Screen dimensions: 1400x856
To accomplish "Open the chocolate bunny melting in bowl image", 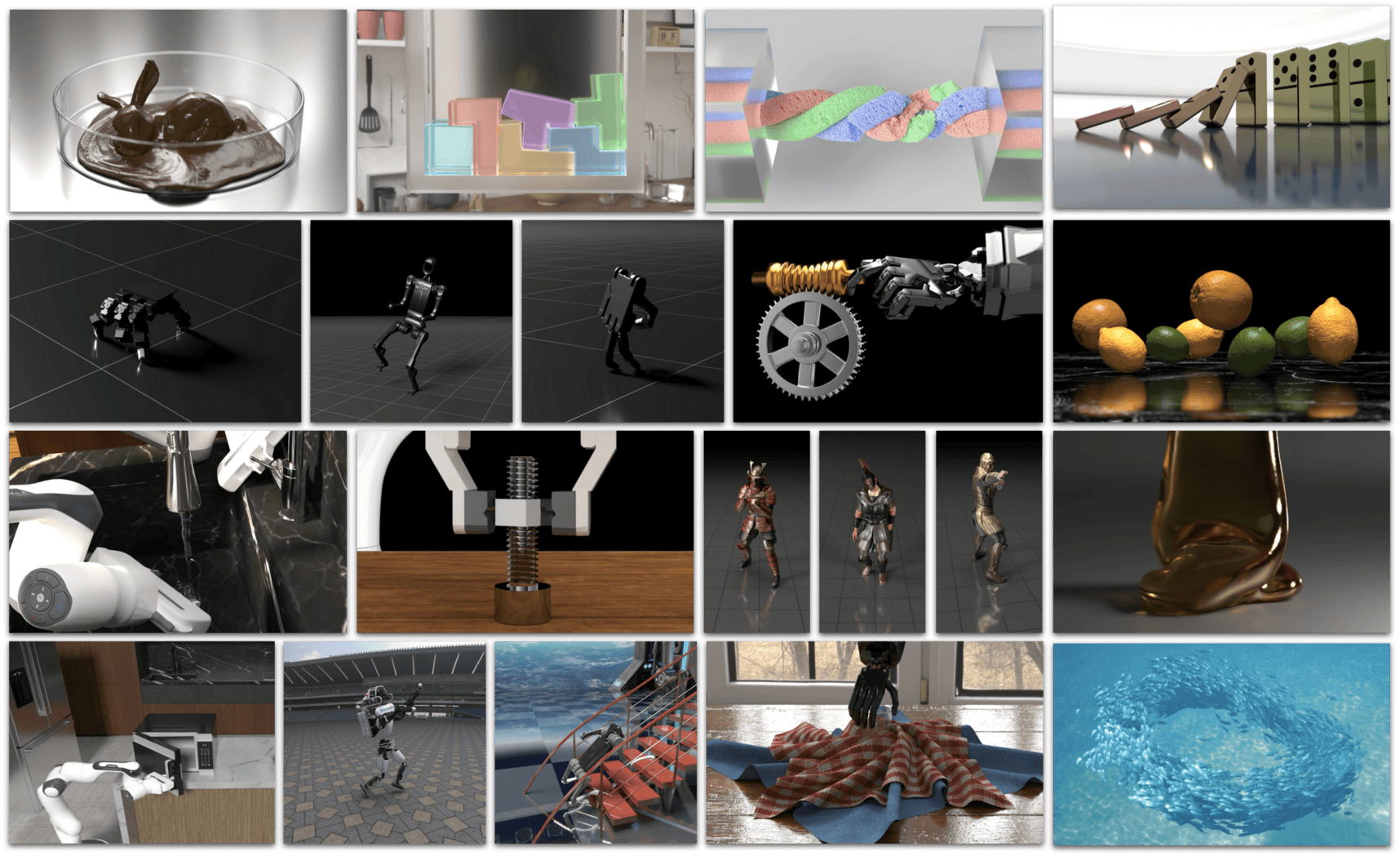I will [x=178, y=110].
